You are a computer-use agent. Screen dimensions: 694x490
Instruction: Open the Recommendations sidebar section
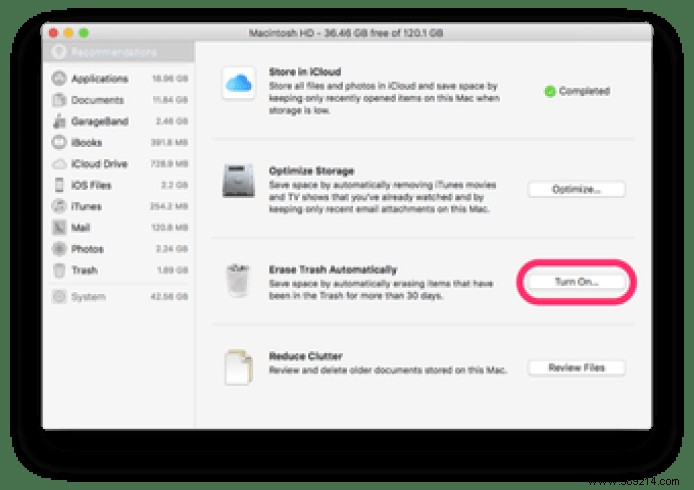tap(119, 52)
